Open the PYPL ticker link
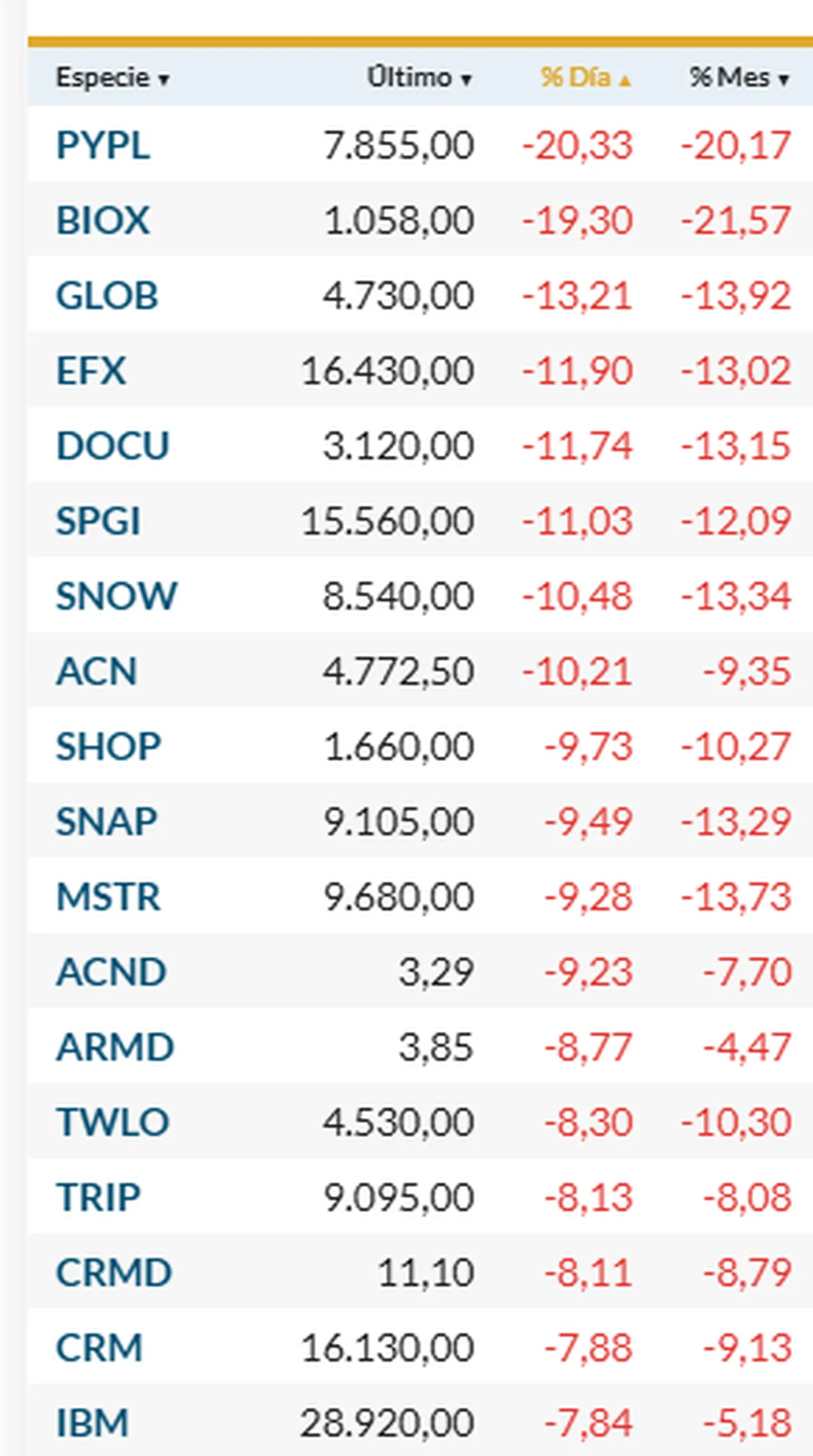This screenshot has height=1456, width=813. (x=103, y=146)
